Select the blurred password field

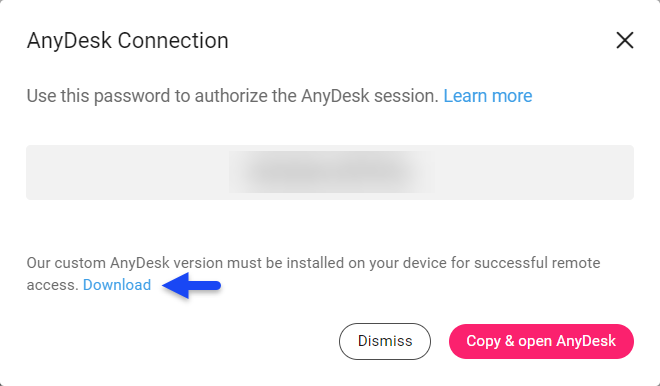click(x=330, y=172)
